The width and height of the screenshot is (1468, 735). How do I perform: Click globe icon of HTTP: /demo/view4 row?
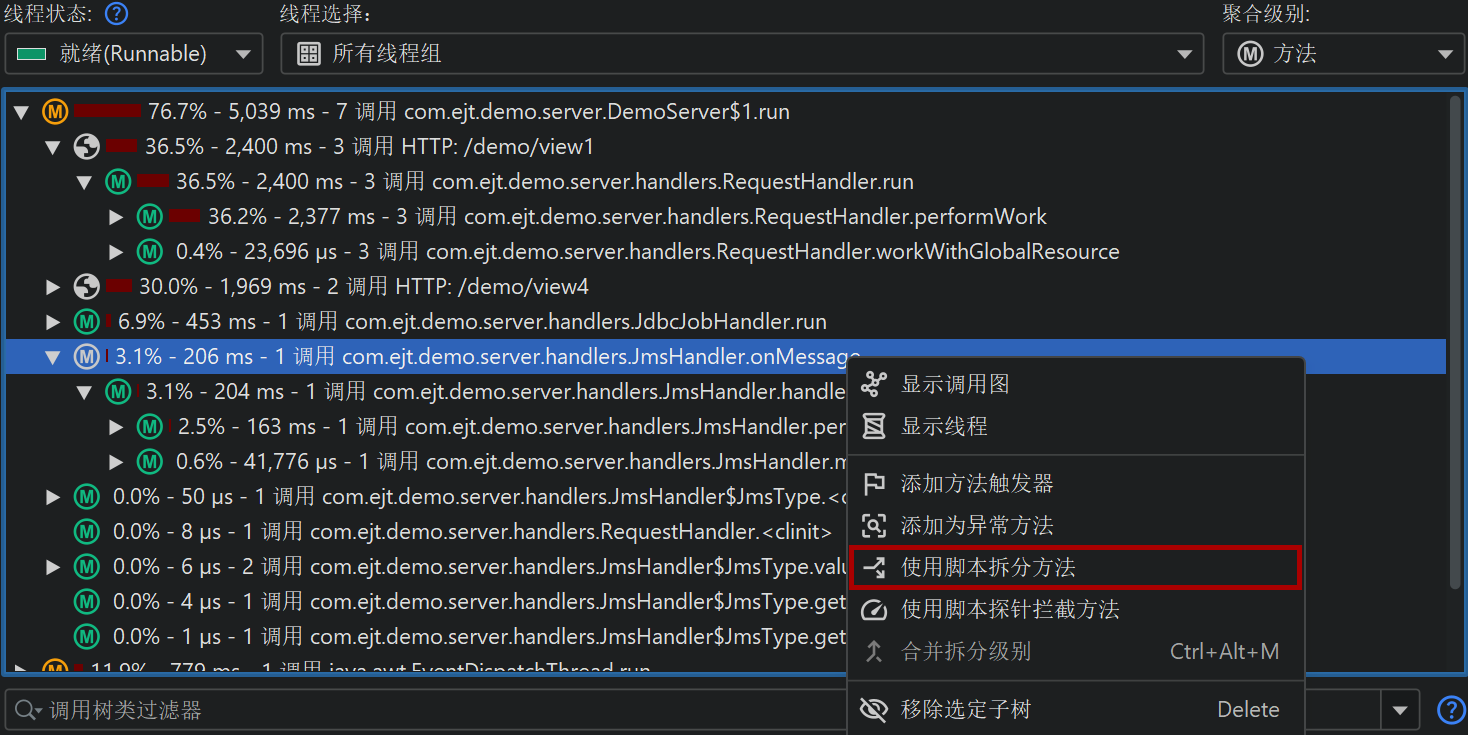(87, 287)
